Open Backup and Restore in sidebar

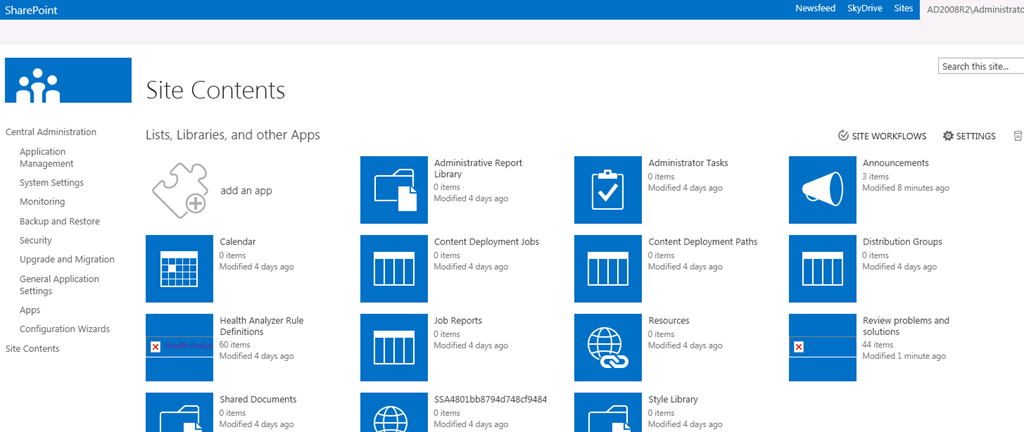click(59, 221)
